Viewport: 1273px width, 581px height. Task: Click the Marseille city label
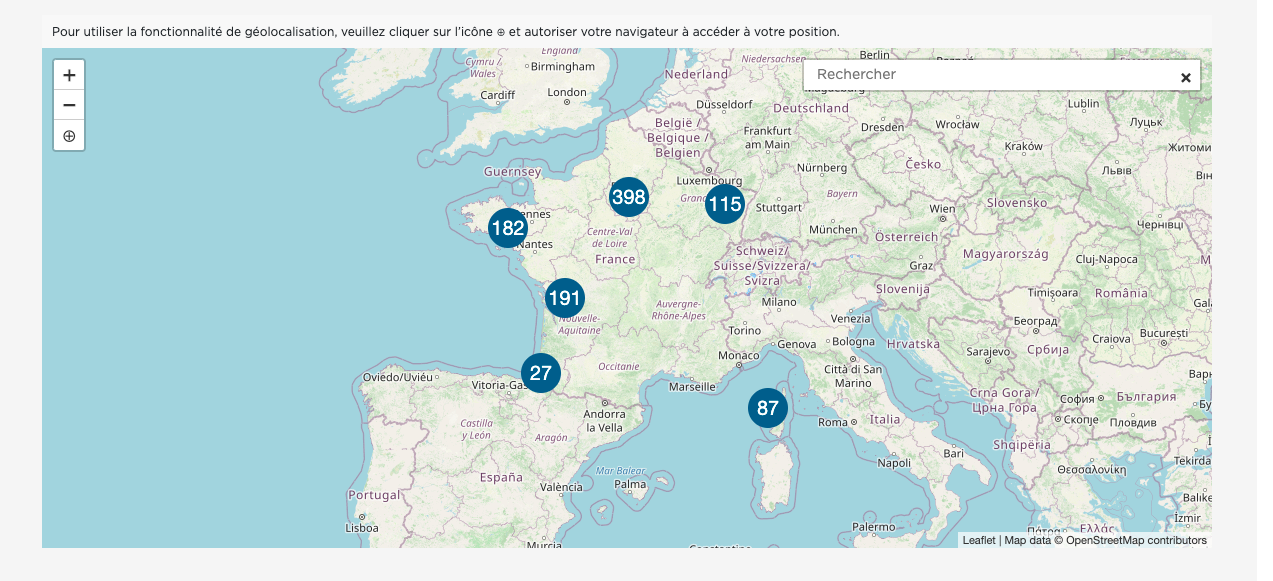point(692,386)
